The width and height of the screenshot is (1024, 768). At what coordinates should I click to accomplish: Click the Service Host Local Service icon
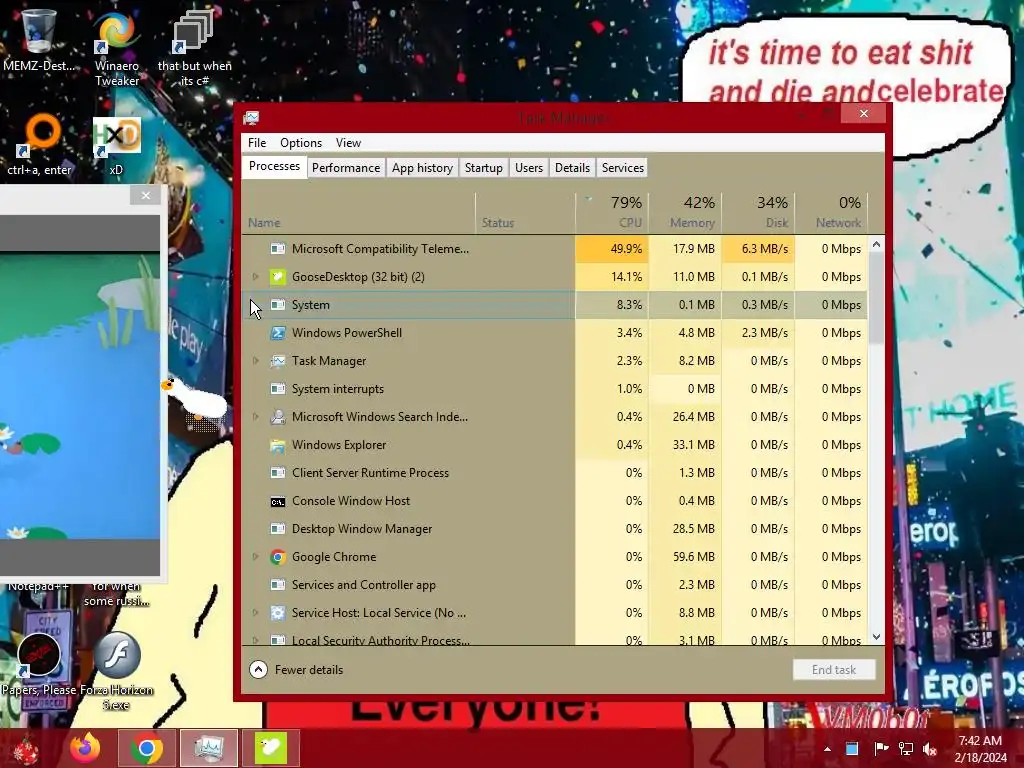pyautogui.click(x=278, y=613)
